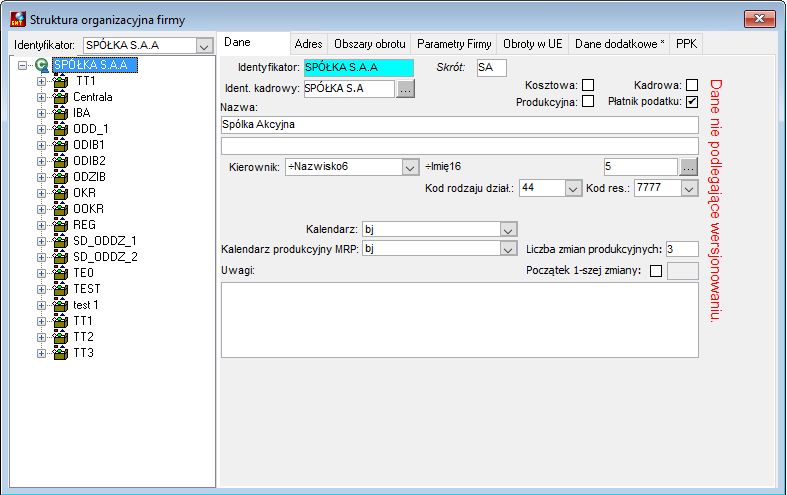Image resolution: width=787 pixels, height=495 pixels.
Task: Click the unit icon next to ODIB1
Action: (x=60, y=146)
